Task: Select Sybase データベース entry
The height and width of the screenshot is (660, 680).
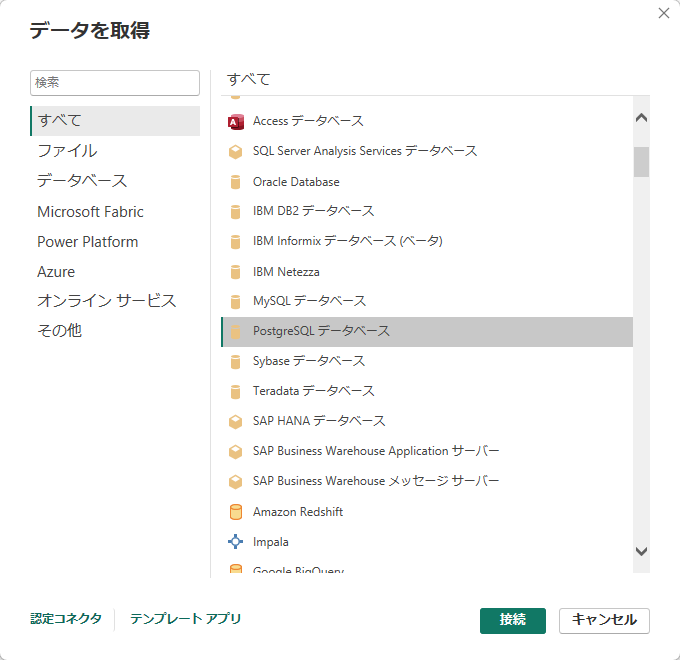Action: point(309,361)
